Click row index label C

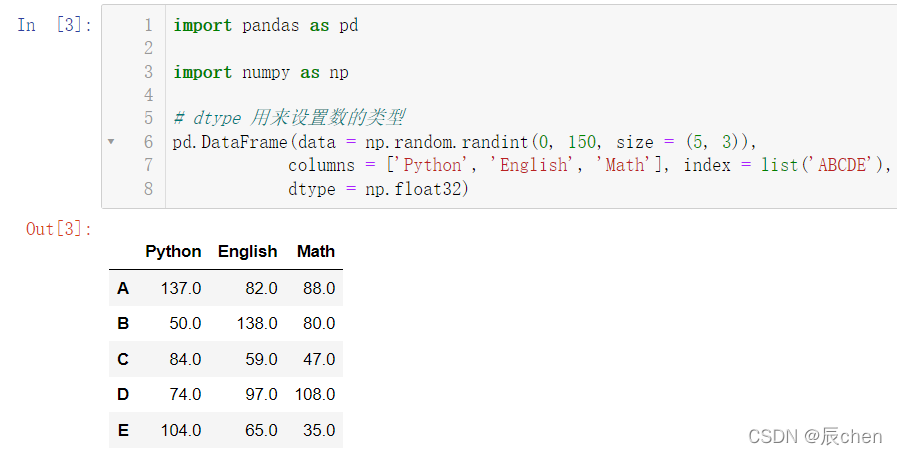(123, 359)
